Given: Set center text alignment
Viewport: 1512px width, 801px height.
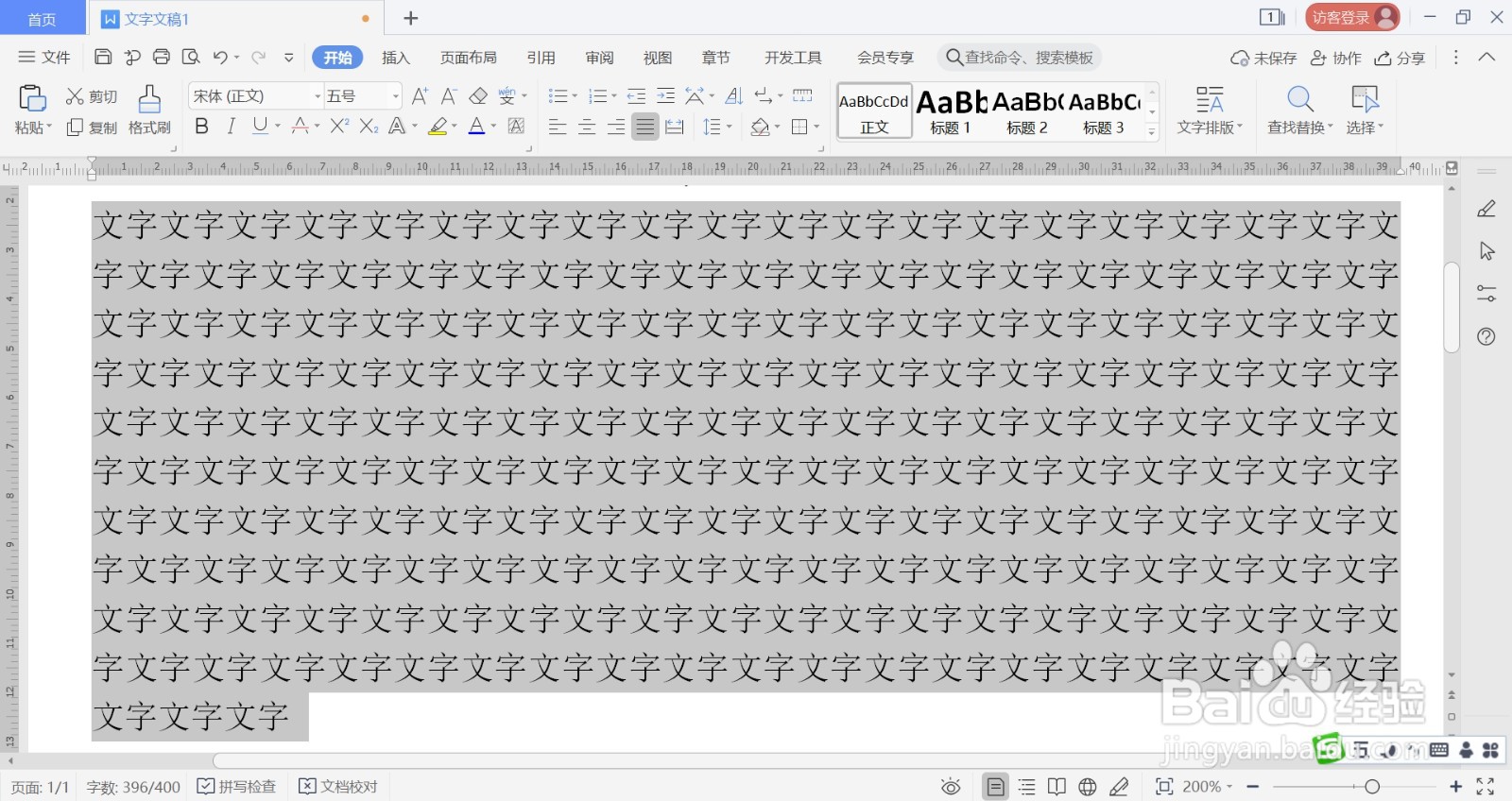Looking at the screenshot, I should (587, 127).
